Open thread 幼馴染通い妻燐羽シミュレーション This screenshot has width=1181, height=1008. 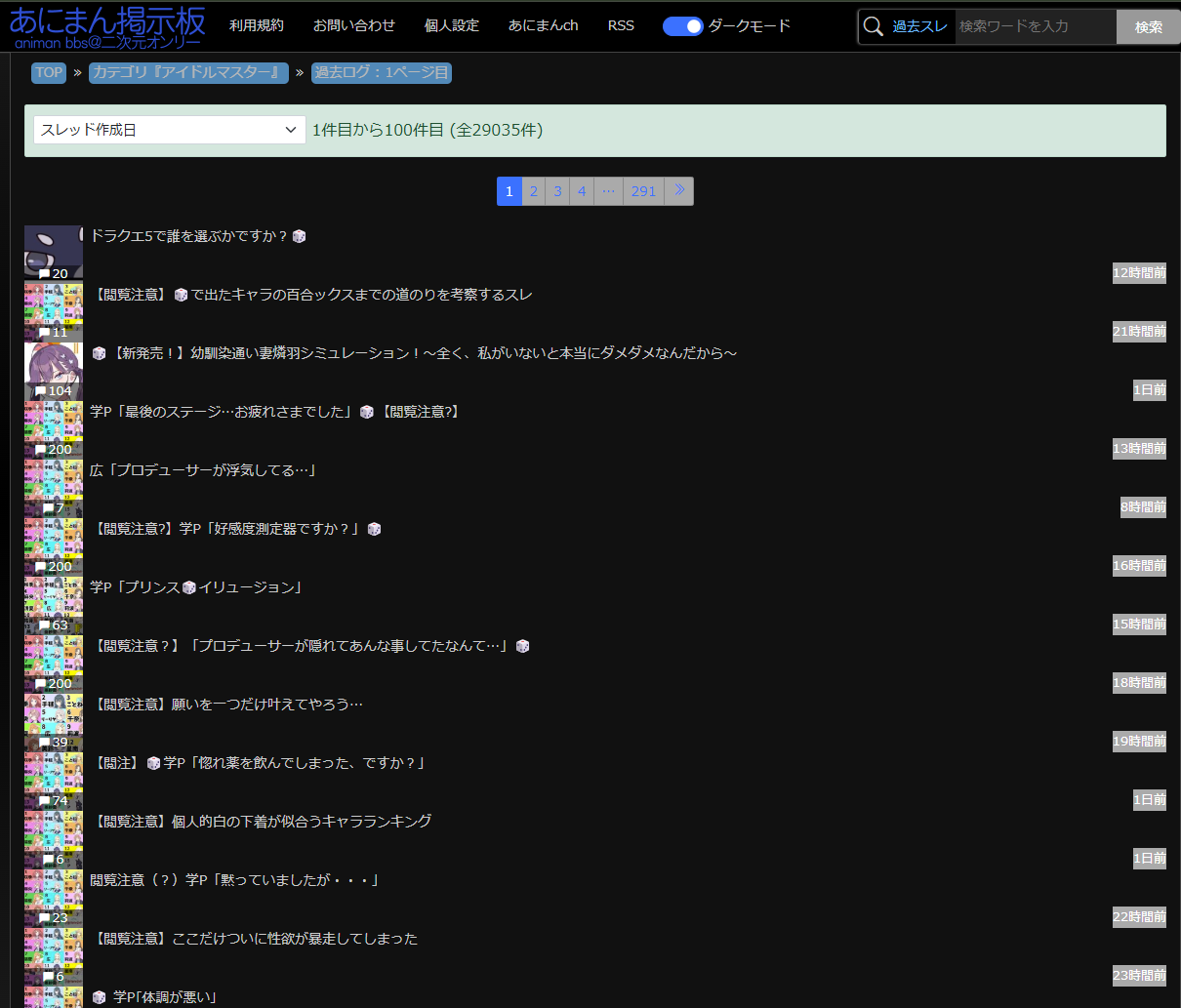pos(414,353)
